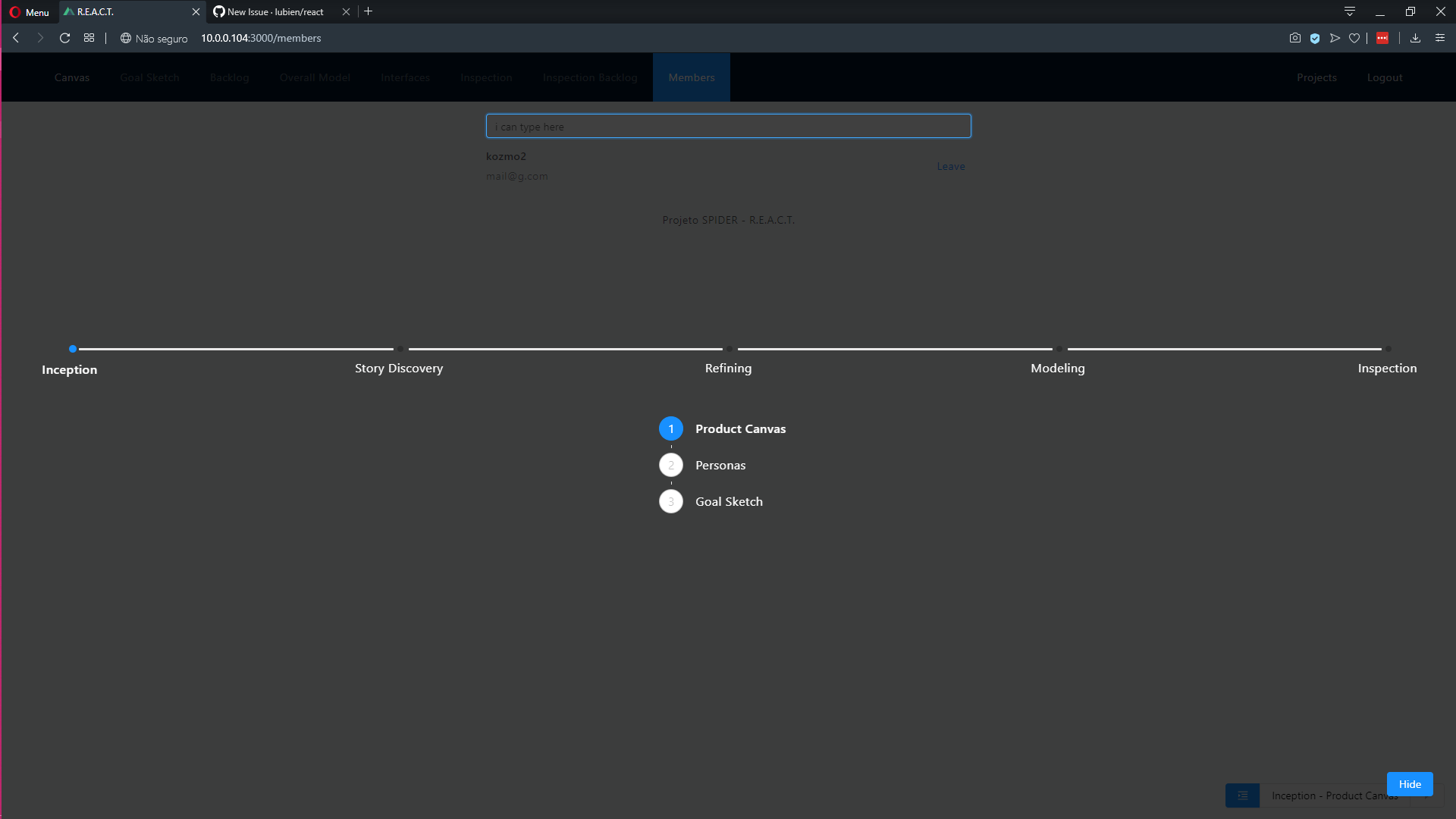Click the My Flow send icon
The width and height of the screenshot is (1456, 819).
[x=1335, y=38]
